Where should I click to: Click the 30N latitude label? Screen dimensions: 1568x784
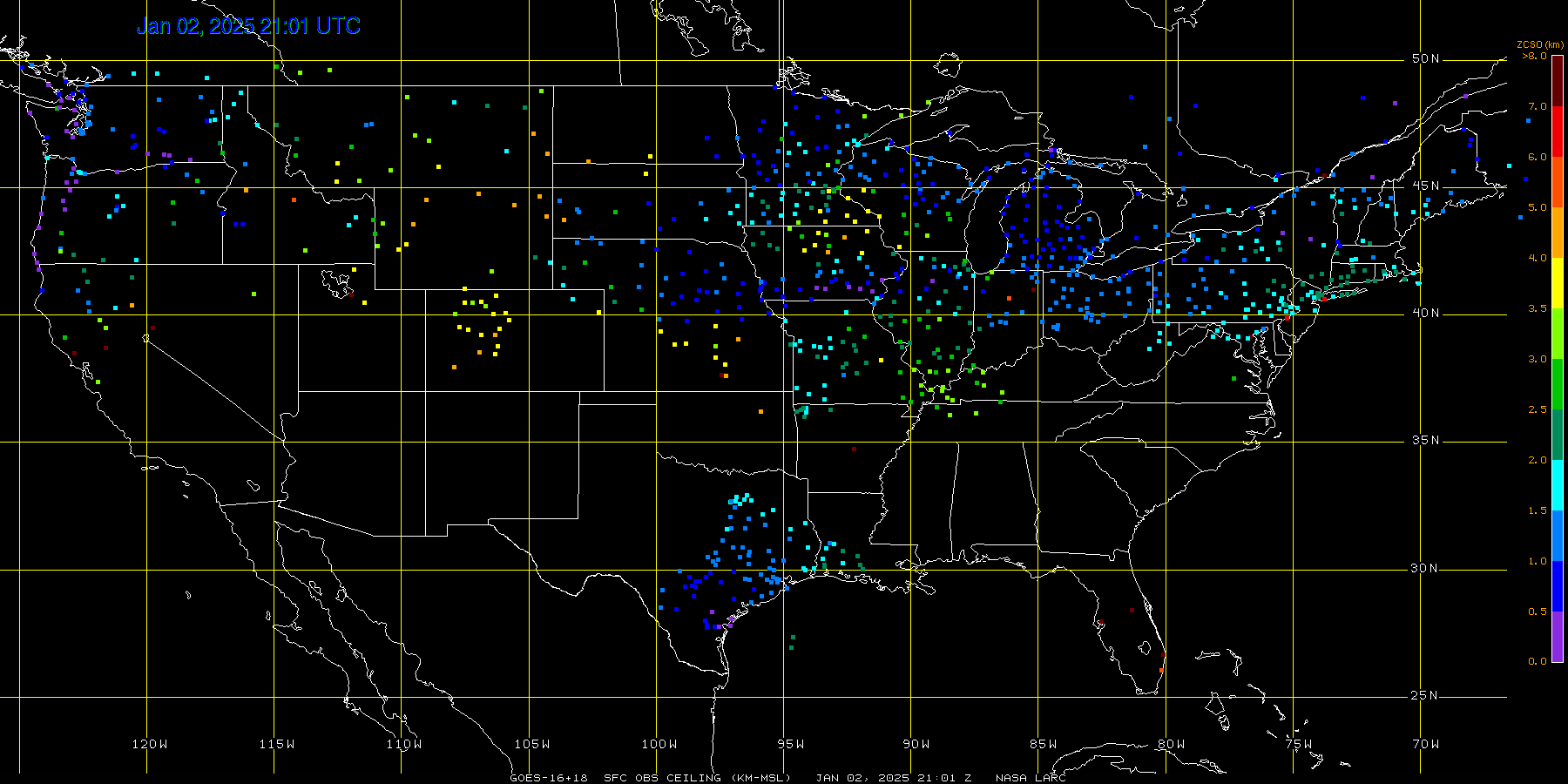pos(1426,568)
